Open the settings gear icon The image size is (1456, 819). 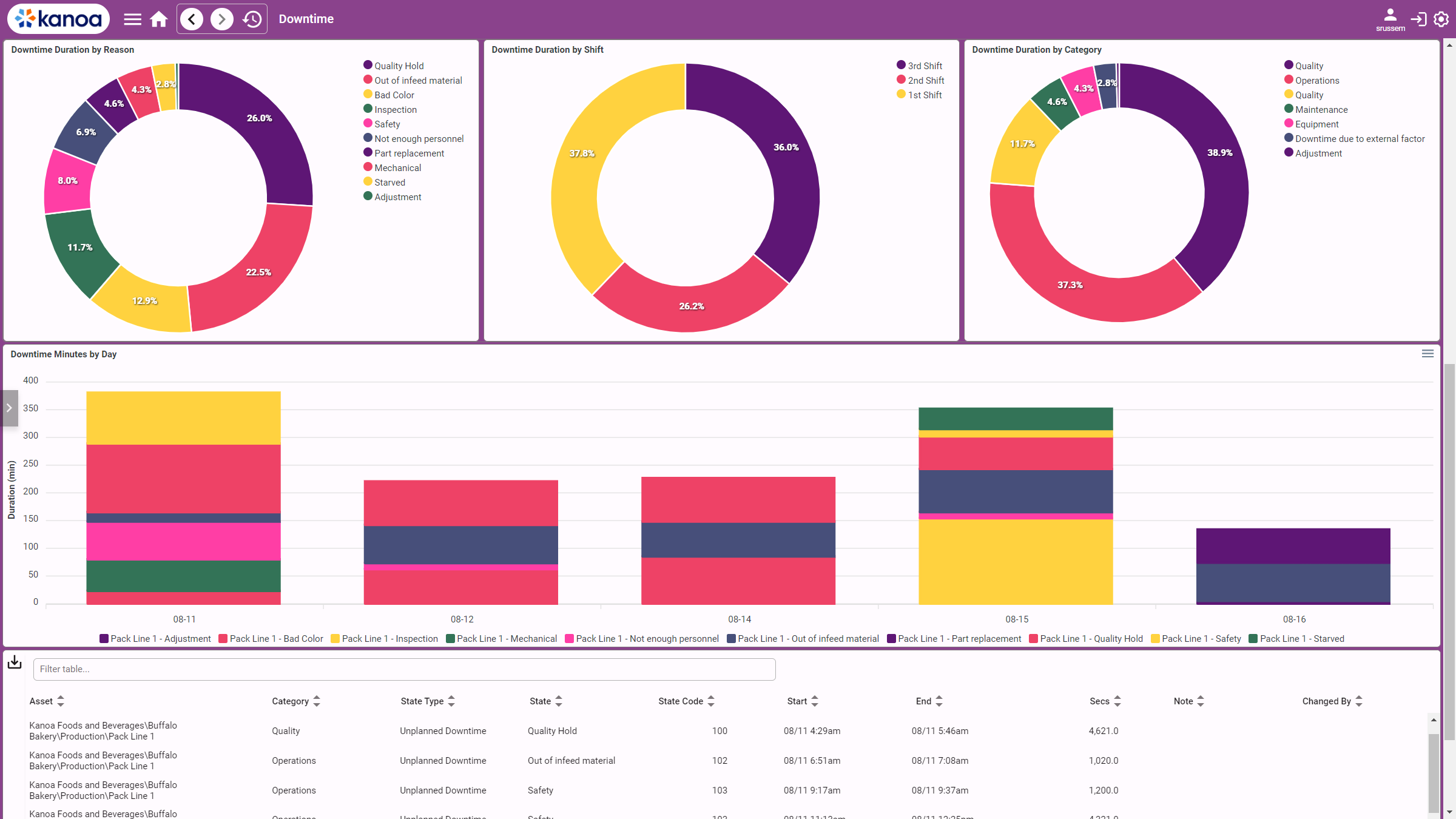pyautogui.click(x=1441, y=19)
